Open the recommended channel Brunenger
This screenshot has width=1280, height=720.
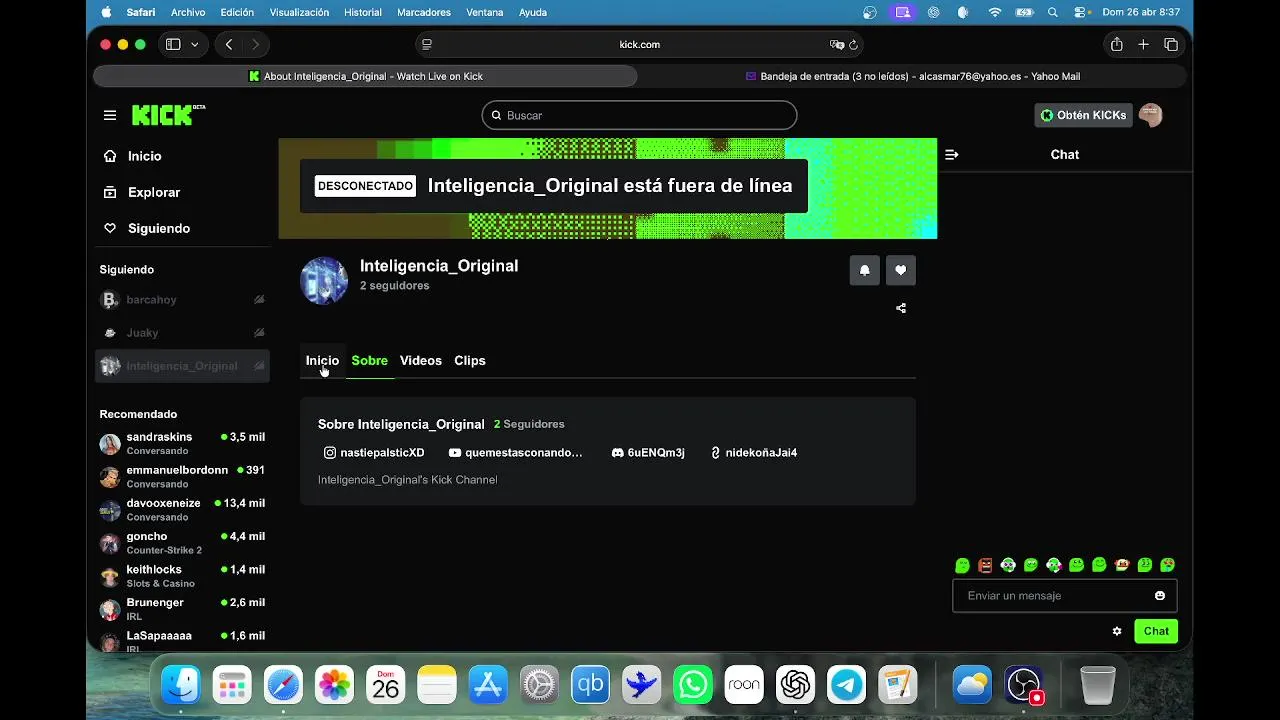pyautogui.click(x=183, y=609)
